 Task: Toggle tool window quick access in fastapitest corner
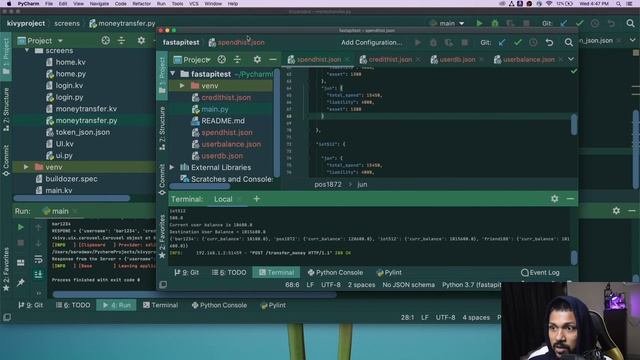point(163,284)
